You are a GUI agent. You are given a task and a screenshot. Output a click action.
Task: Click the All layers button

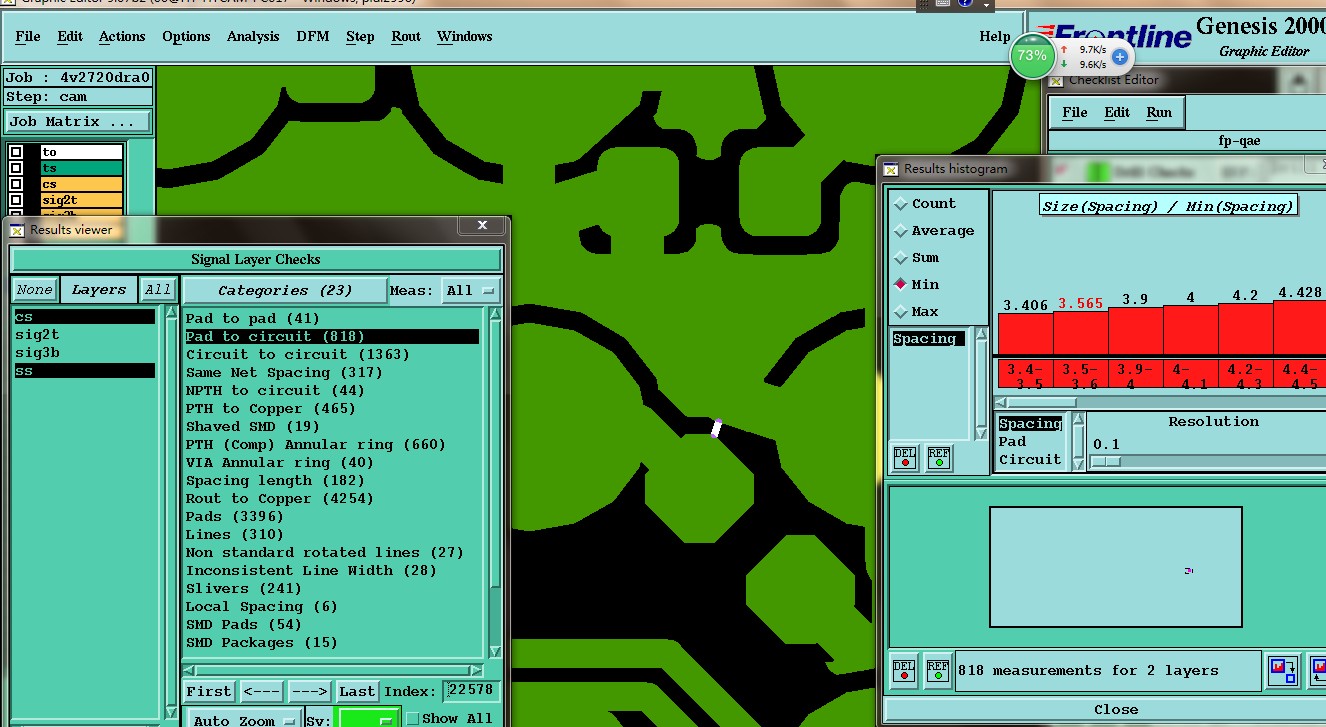click(x=158, y=290)
